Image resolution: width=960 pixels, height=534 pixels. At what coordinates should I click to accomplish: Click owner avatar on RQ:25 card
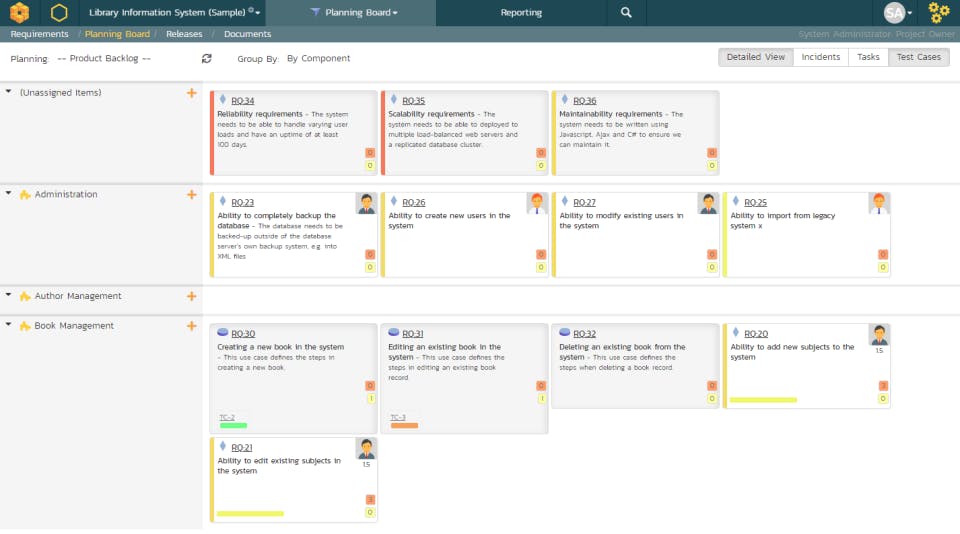[879, 203]
